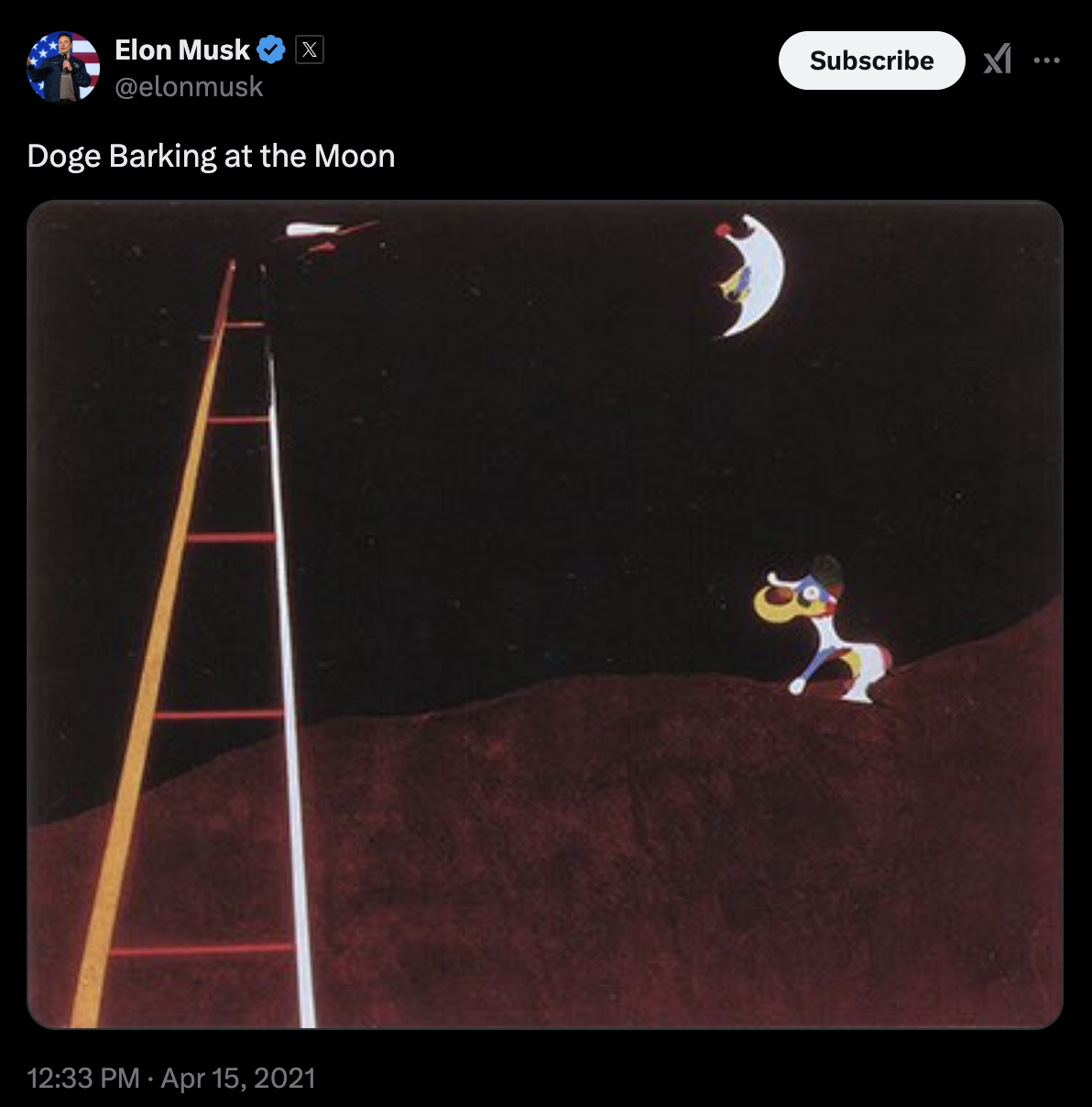Open Grok explain icon beside Subscribe

point(997,60)
